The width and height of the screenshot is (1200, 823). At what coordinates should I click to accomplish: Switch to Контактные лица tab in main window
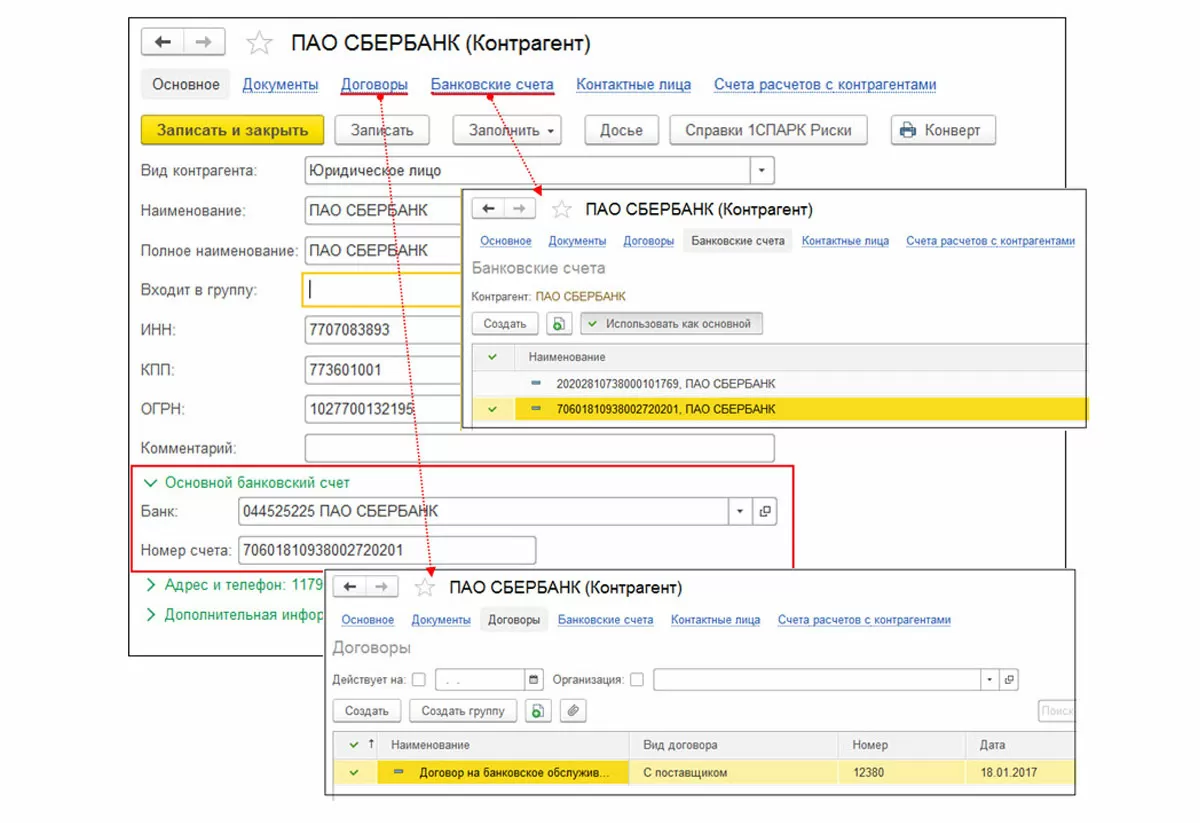[x=633, y=85]
